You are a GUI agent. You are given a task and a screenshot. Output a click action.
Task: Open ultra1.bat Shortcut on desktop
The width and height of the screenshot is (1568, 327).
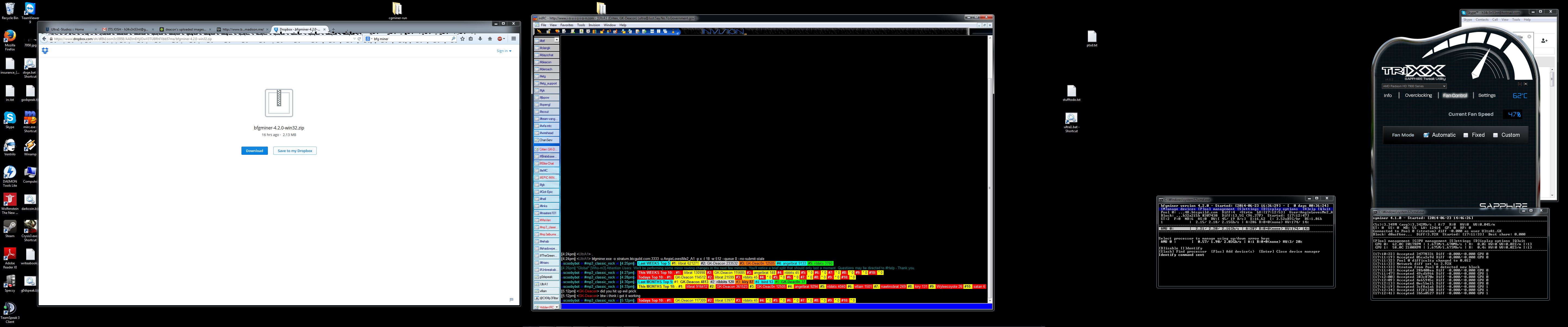tap(1071, 122)
